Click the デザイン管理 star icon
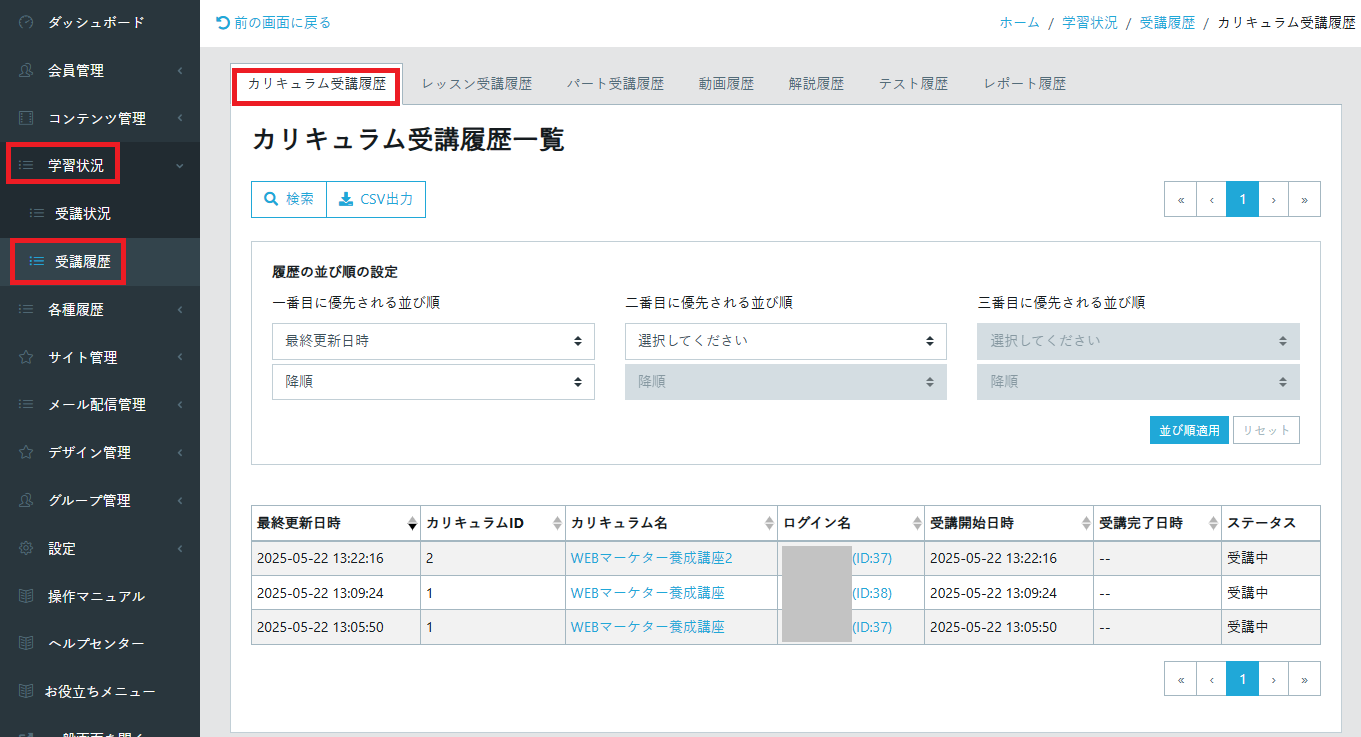The image size is (1361, 737). [26, 452]
